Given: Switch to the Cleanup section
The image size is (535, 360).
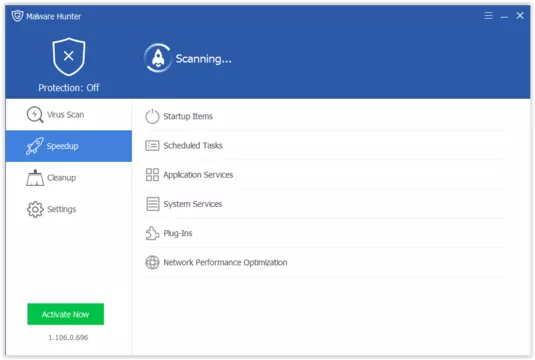Looking at the screenshot, I should point(69,178).
